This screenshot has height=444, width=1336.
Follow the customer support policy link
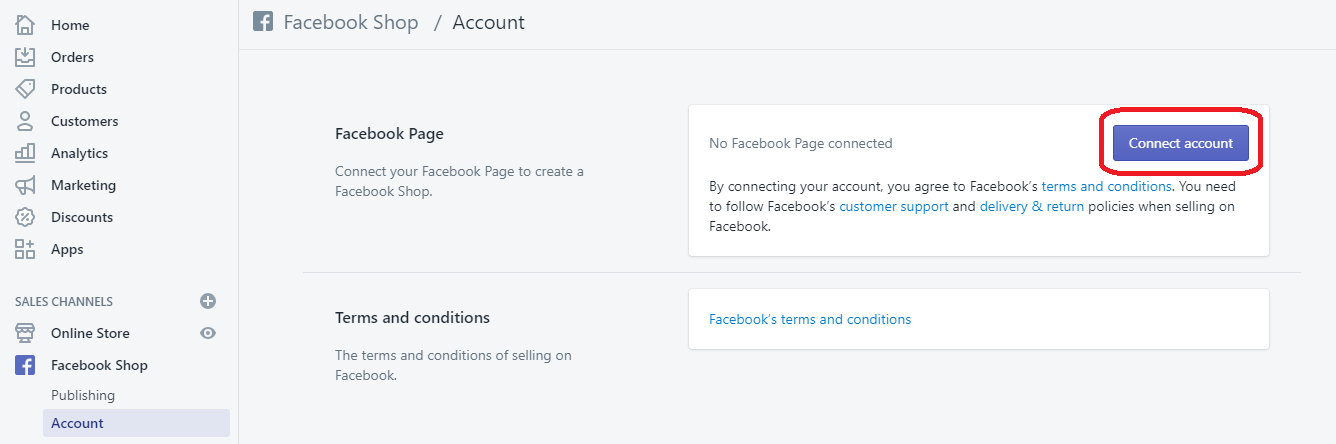[x=894, y=206]
